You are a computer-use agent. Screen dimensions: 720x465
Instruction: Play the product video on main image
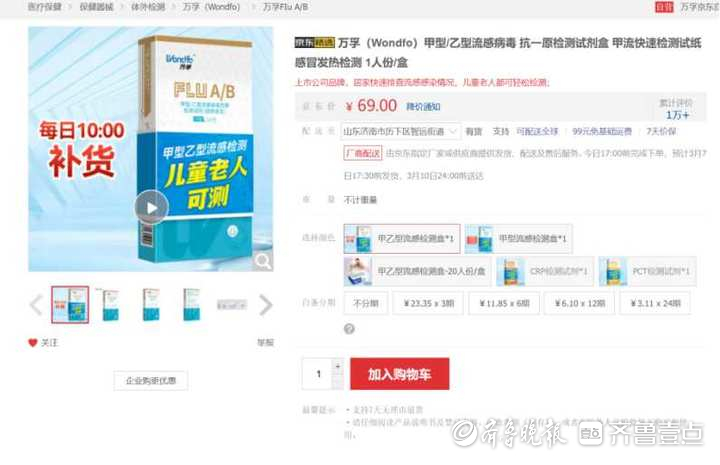coord(152,207)
